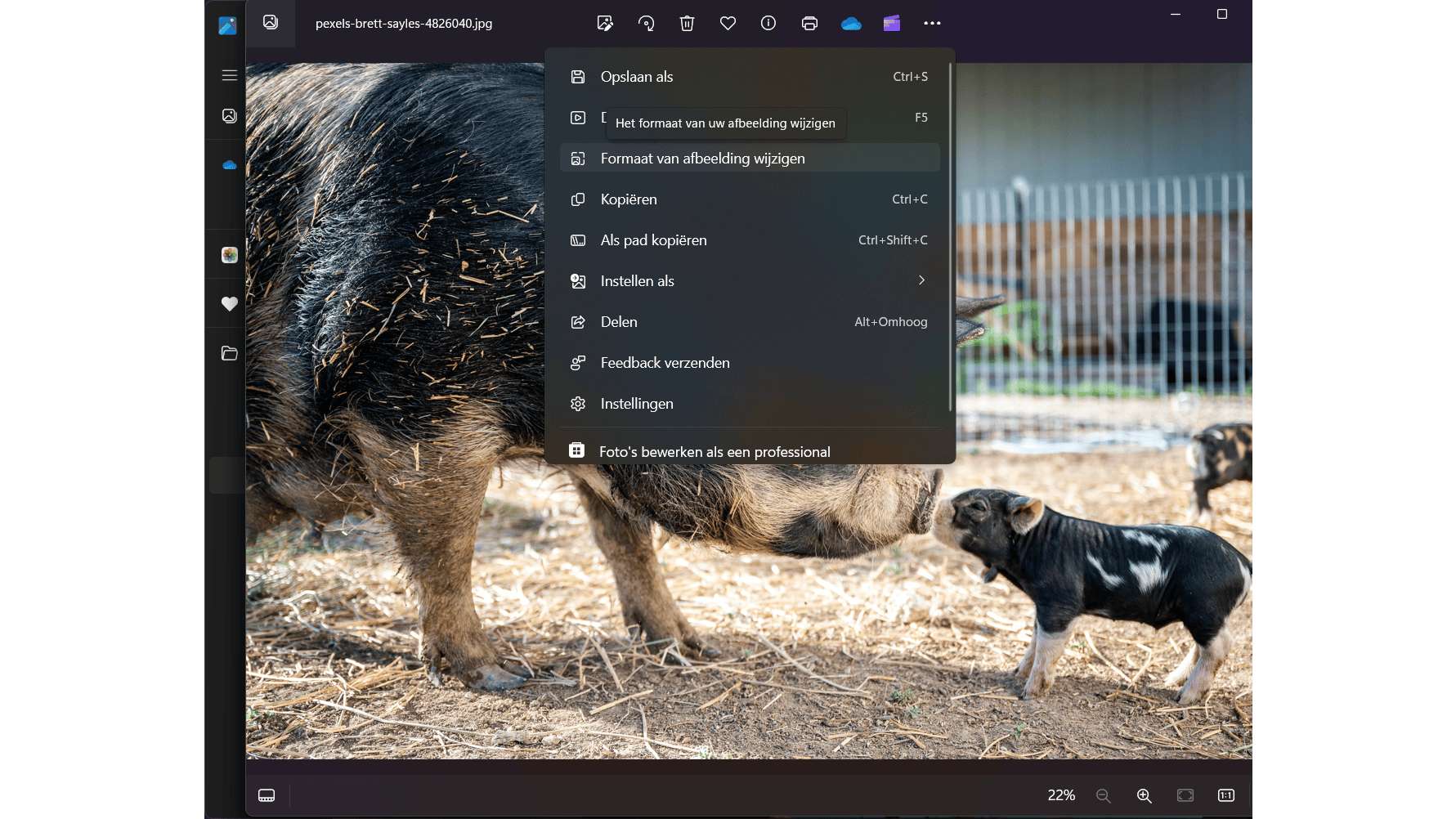
Task: Close the menu via the three-dots button
Action: (932, 24)
